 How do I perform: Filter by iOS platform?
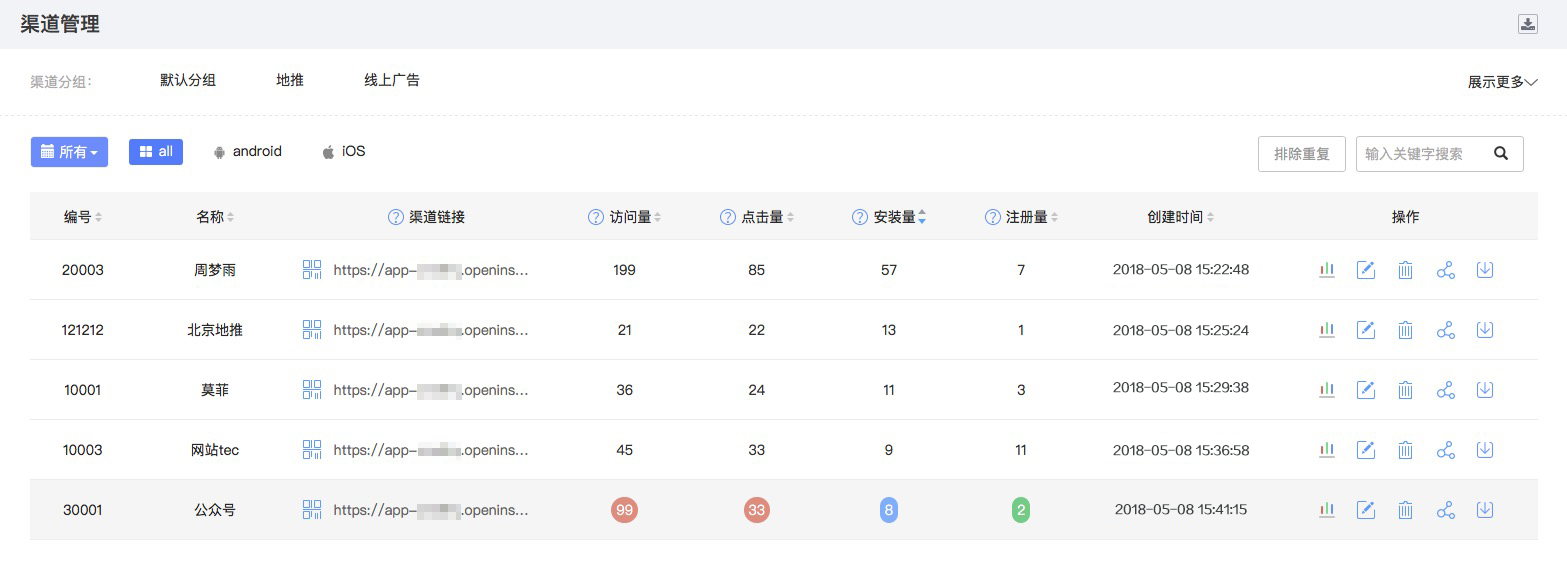pyautogui.click(x=343, y=152)
